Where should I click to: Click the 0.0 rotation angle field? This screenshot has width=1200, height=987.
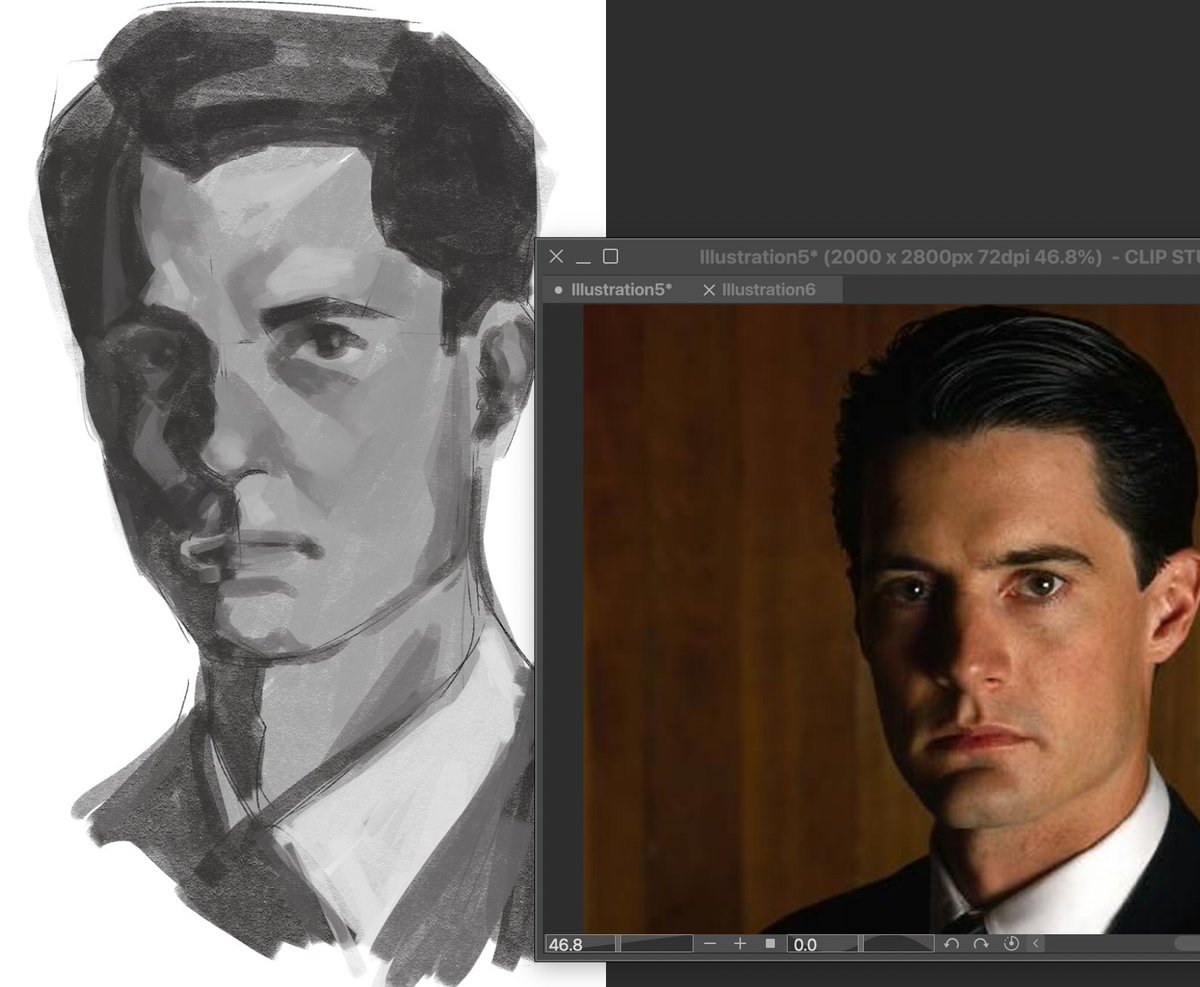click(x=822, y=943)
